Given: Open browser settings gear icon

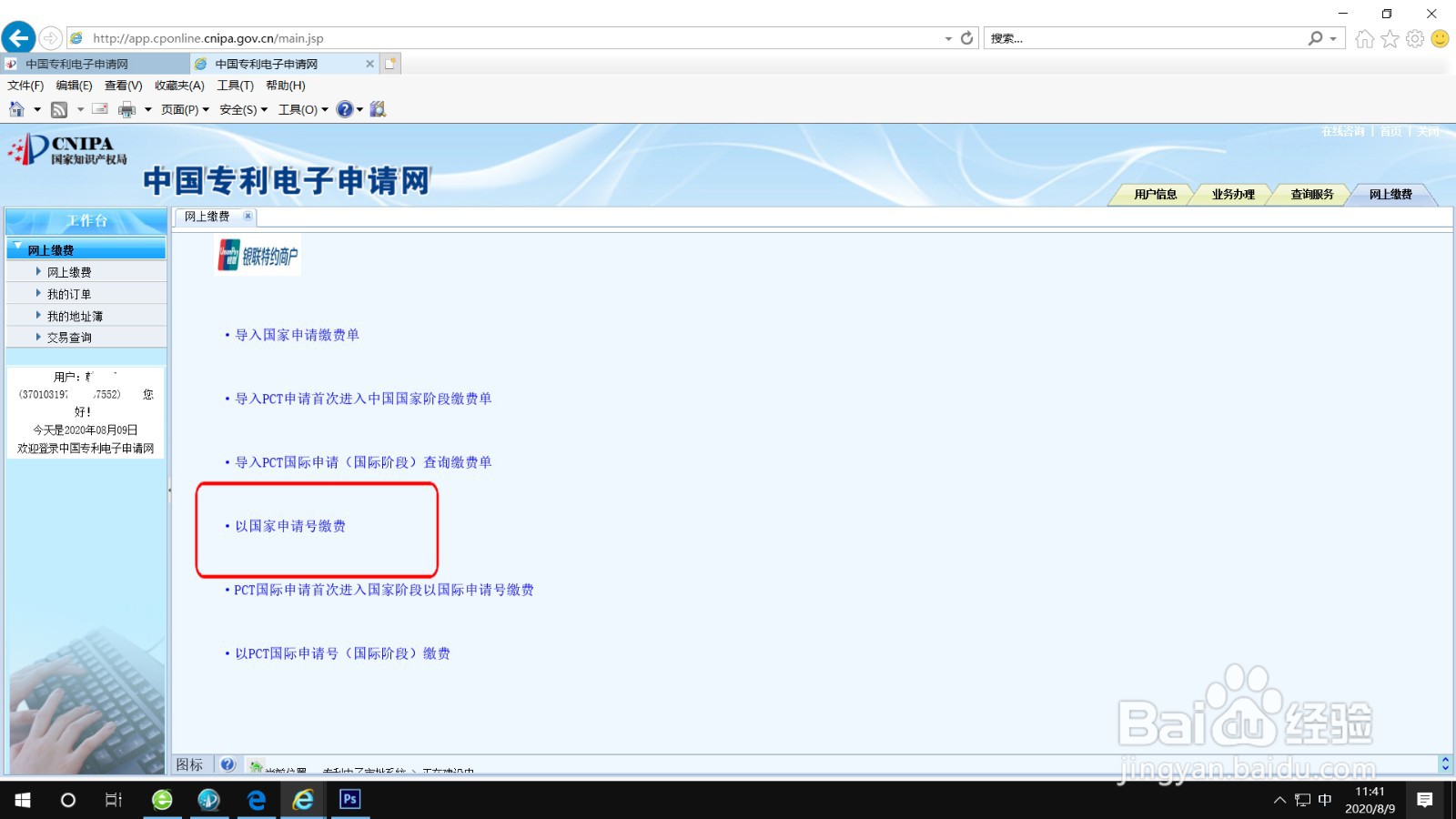Looking at the screenshot, I should 1415,38.
